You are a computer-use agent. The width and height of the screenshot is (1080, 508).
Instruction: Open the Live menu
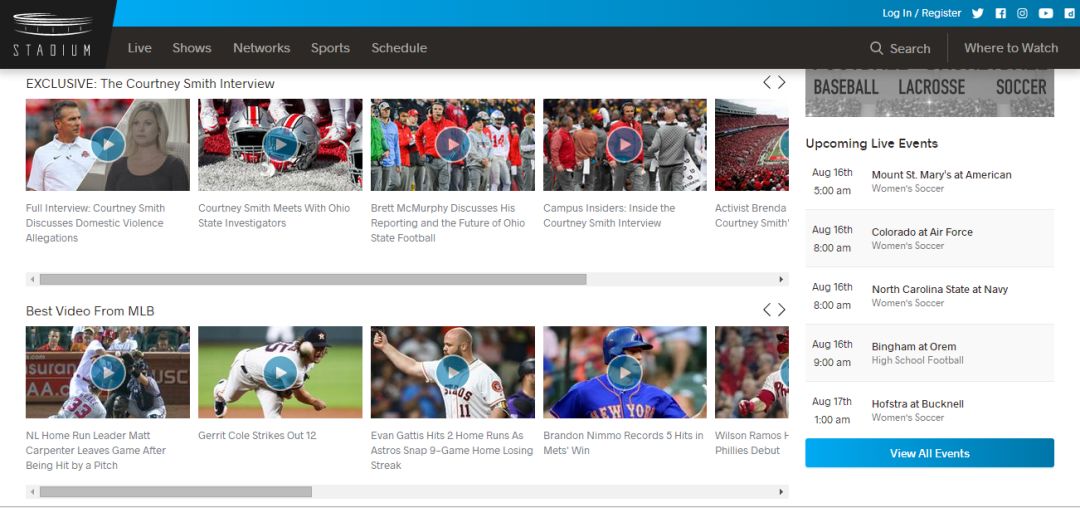click(139, 48)
